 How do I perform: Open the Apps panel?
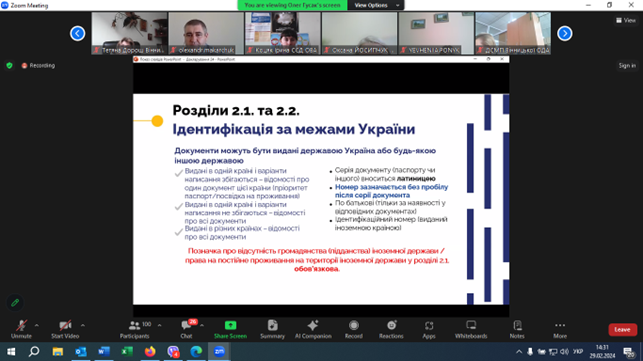tap(429, 329)
